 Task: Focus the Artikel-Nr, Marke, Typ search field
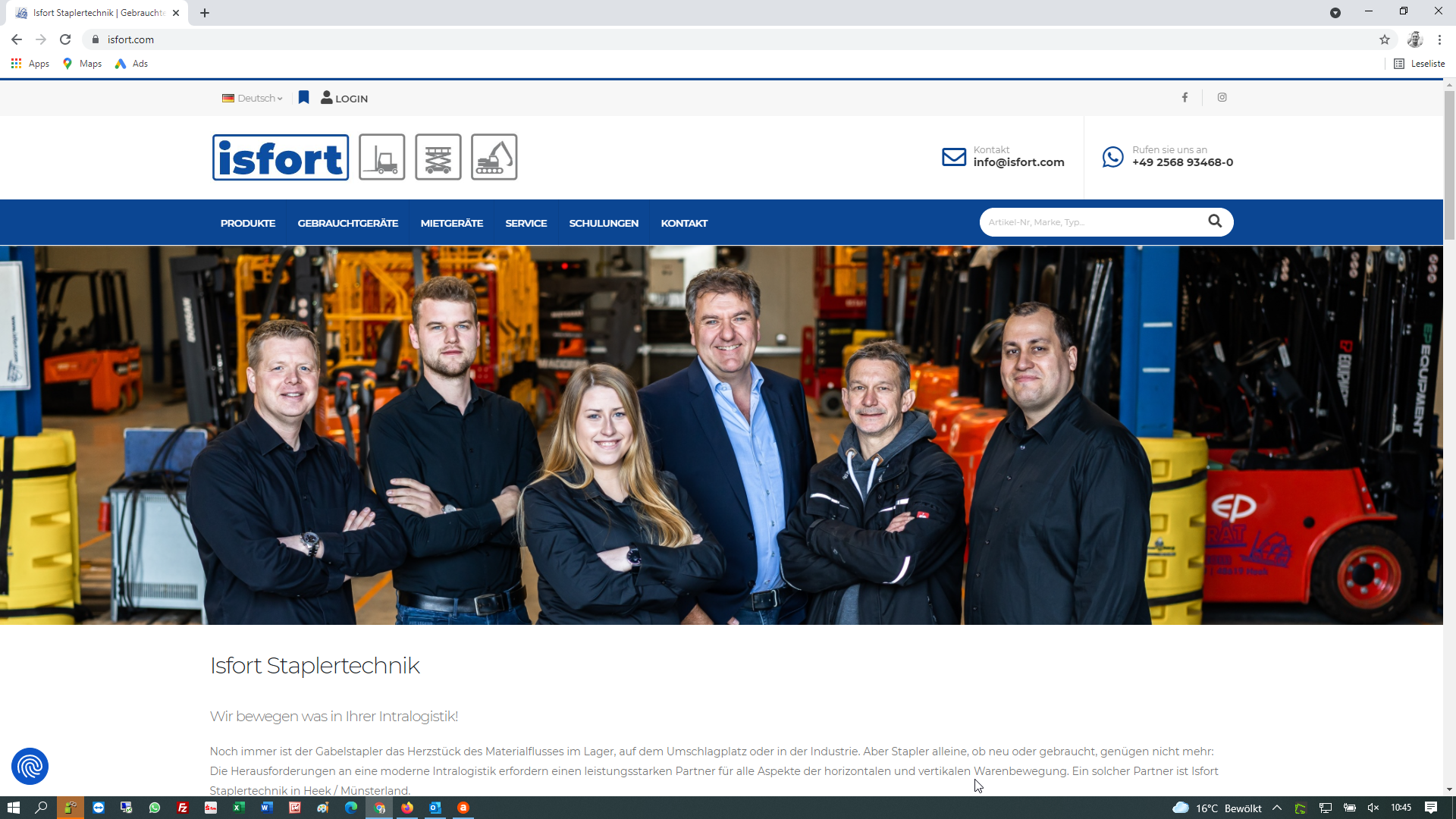pyautogui.click(x=1090, y=222)
